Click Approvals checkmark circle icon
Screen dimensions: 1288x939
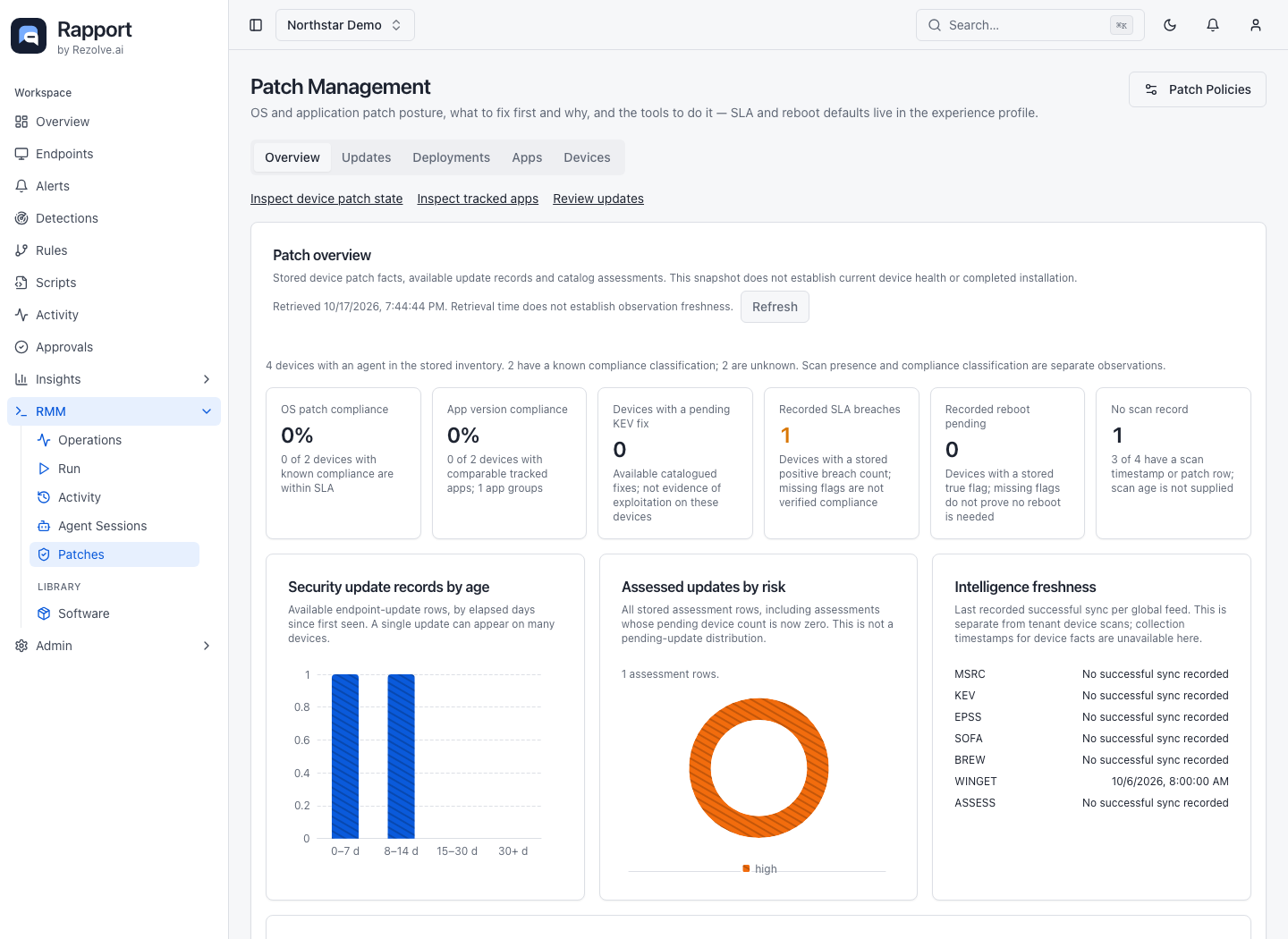tap(21, 347)
